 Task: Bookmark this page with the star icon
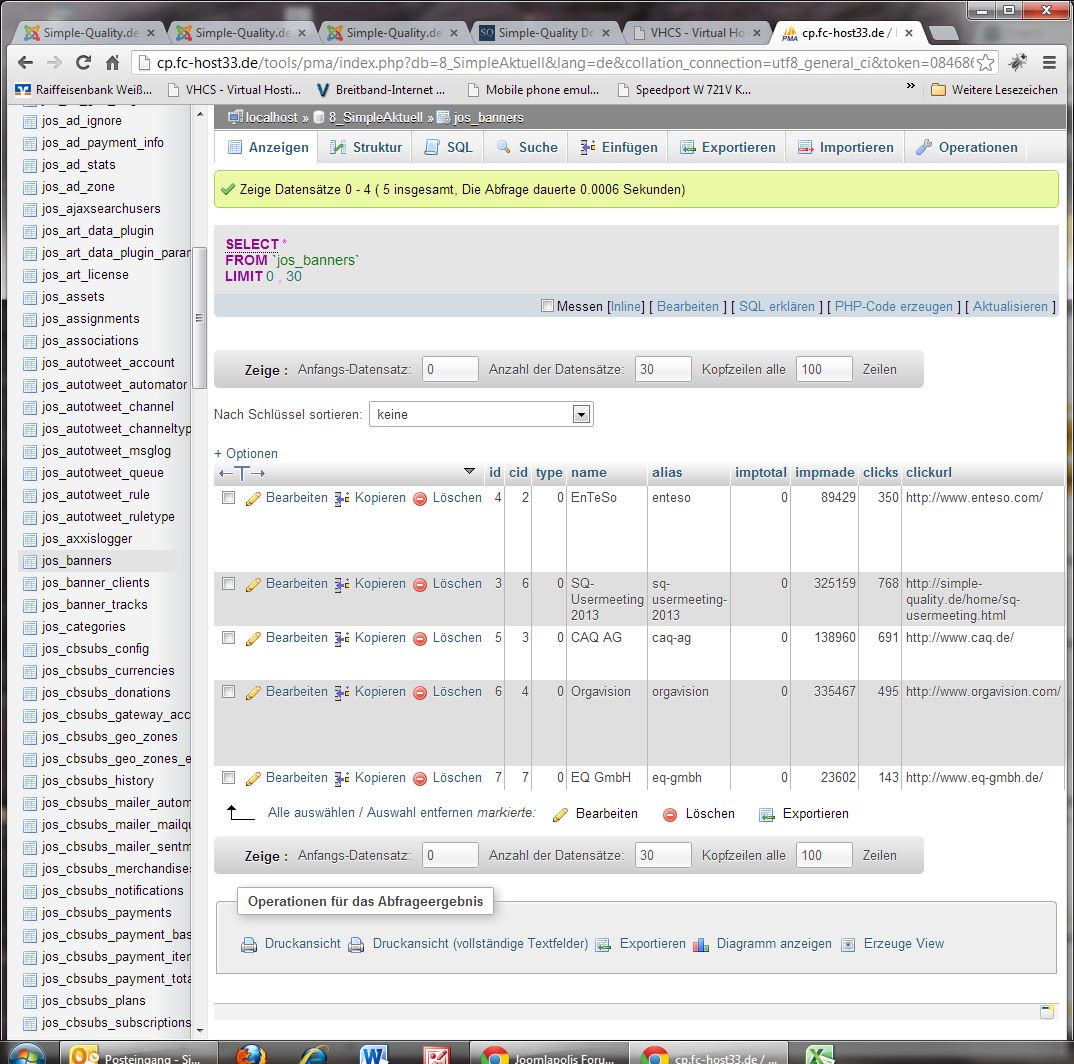(986, 62)
